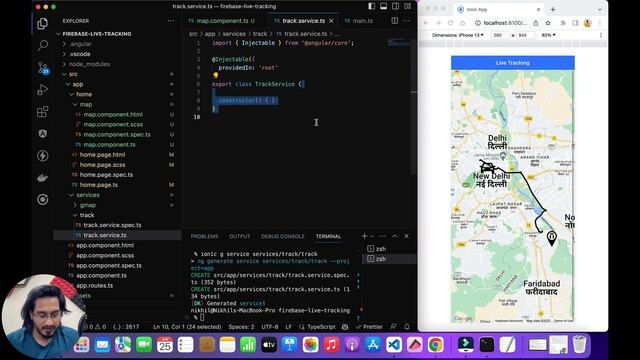Viewport: 640px width, 360px height.
Task: Open the zoom percentage dropdown in device toolbar
Action: pos(548,35)
